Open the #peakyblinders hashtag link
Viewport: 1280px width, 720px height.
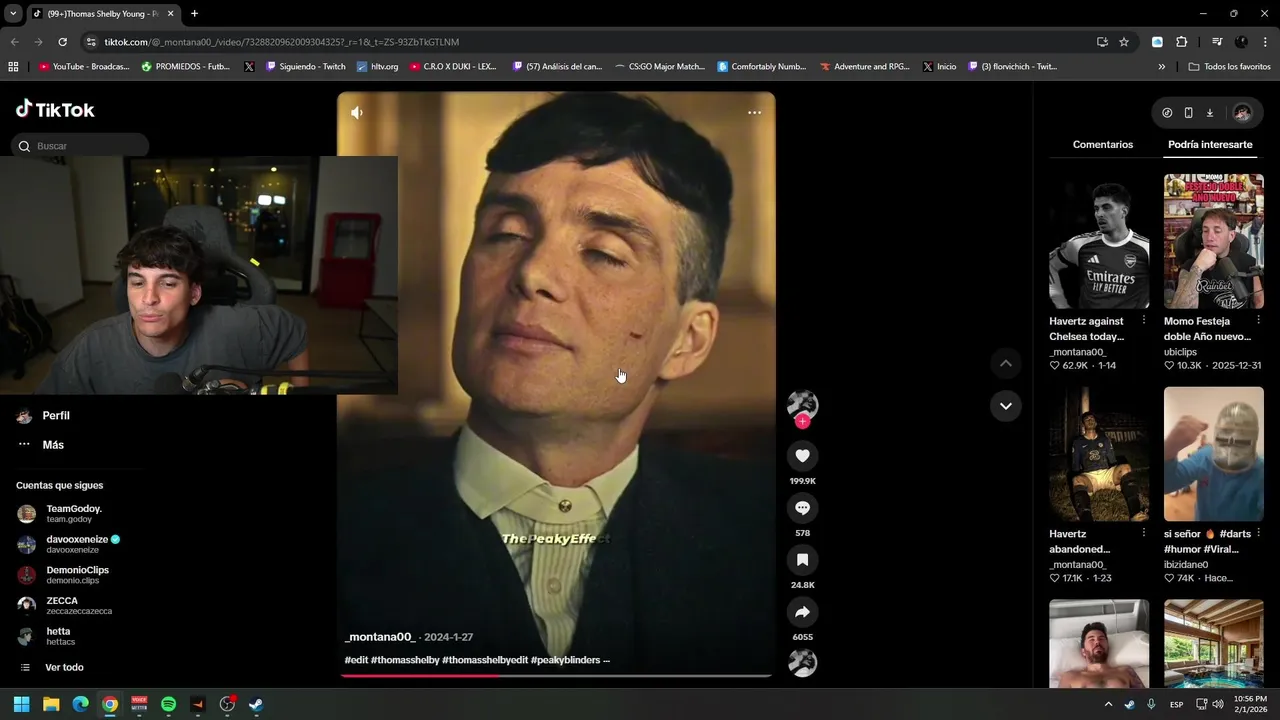pos(564,660)
